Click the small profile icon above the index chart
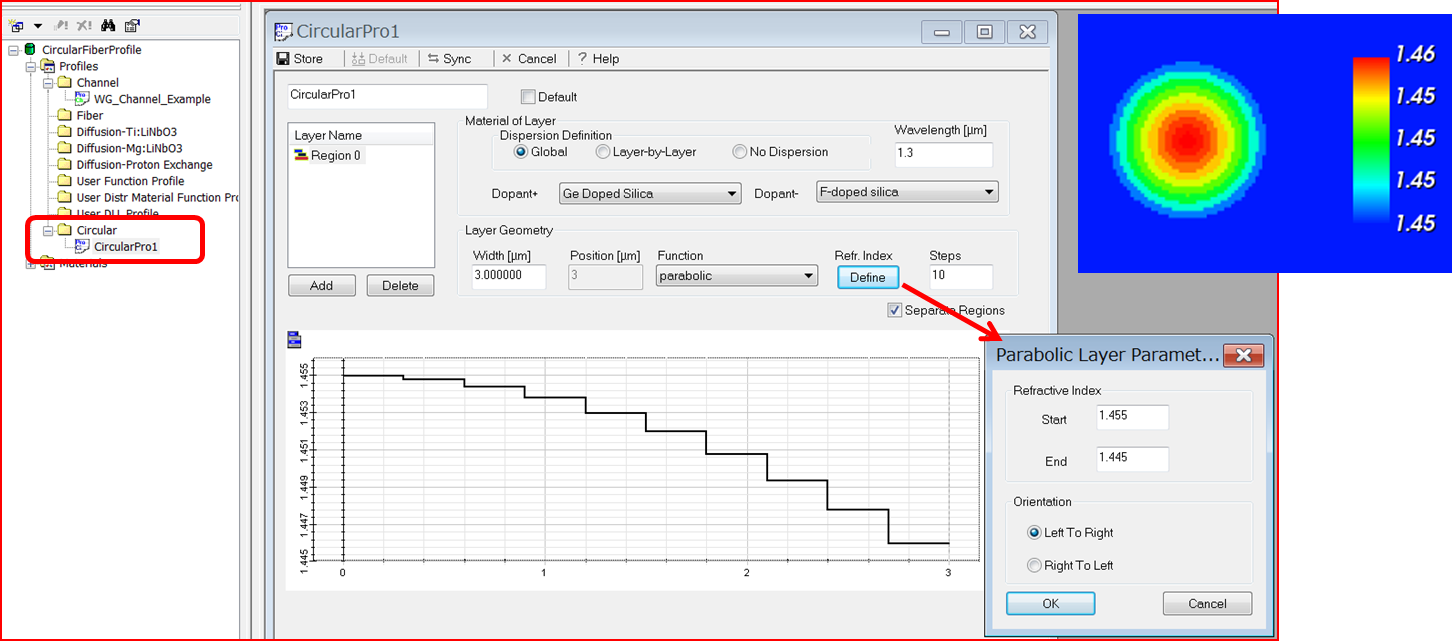Viewport: 1452px width, 641px height. click(x=293, y=339)
